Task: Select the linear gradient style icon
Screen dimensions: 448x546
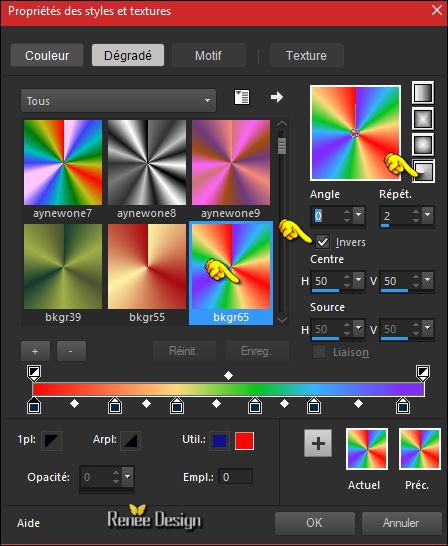Action: coord(423,93)
